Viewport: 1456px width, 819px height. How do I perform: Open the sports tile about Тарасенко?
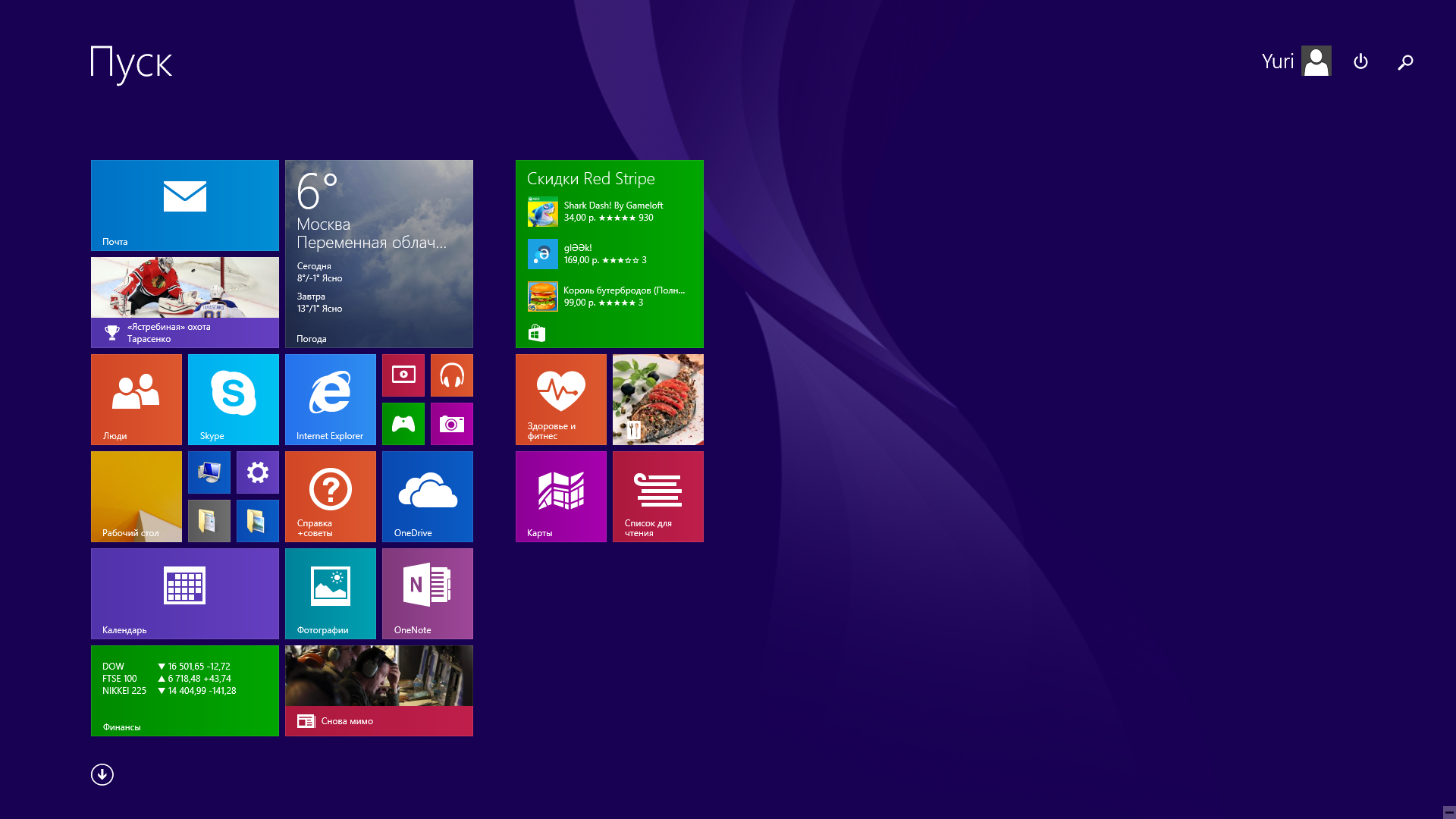[x=185, y=303]
